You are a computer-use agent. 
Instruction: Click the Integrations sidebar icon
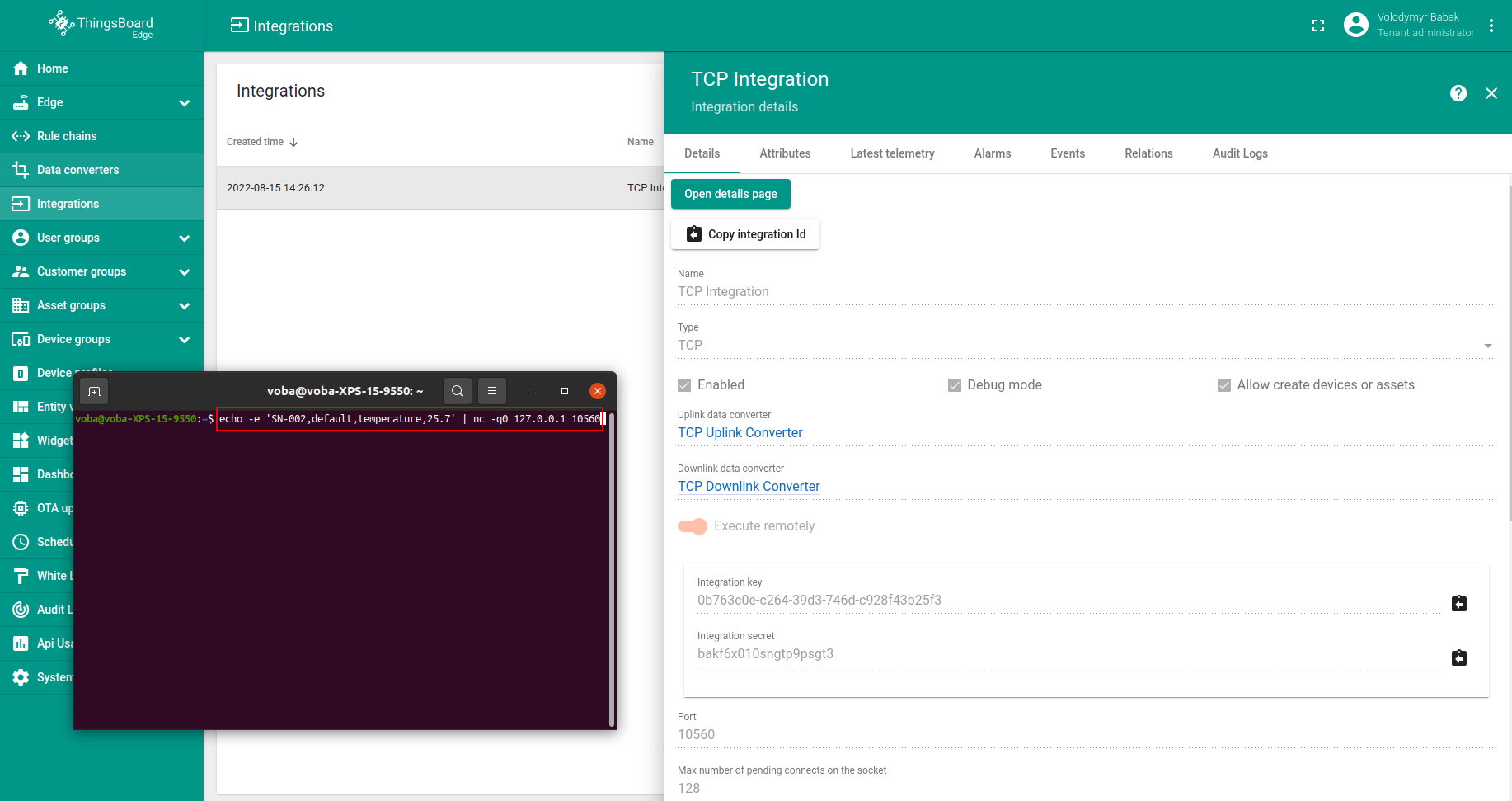click(21, 204)
